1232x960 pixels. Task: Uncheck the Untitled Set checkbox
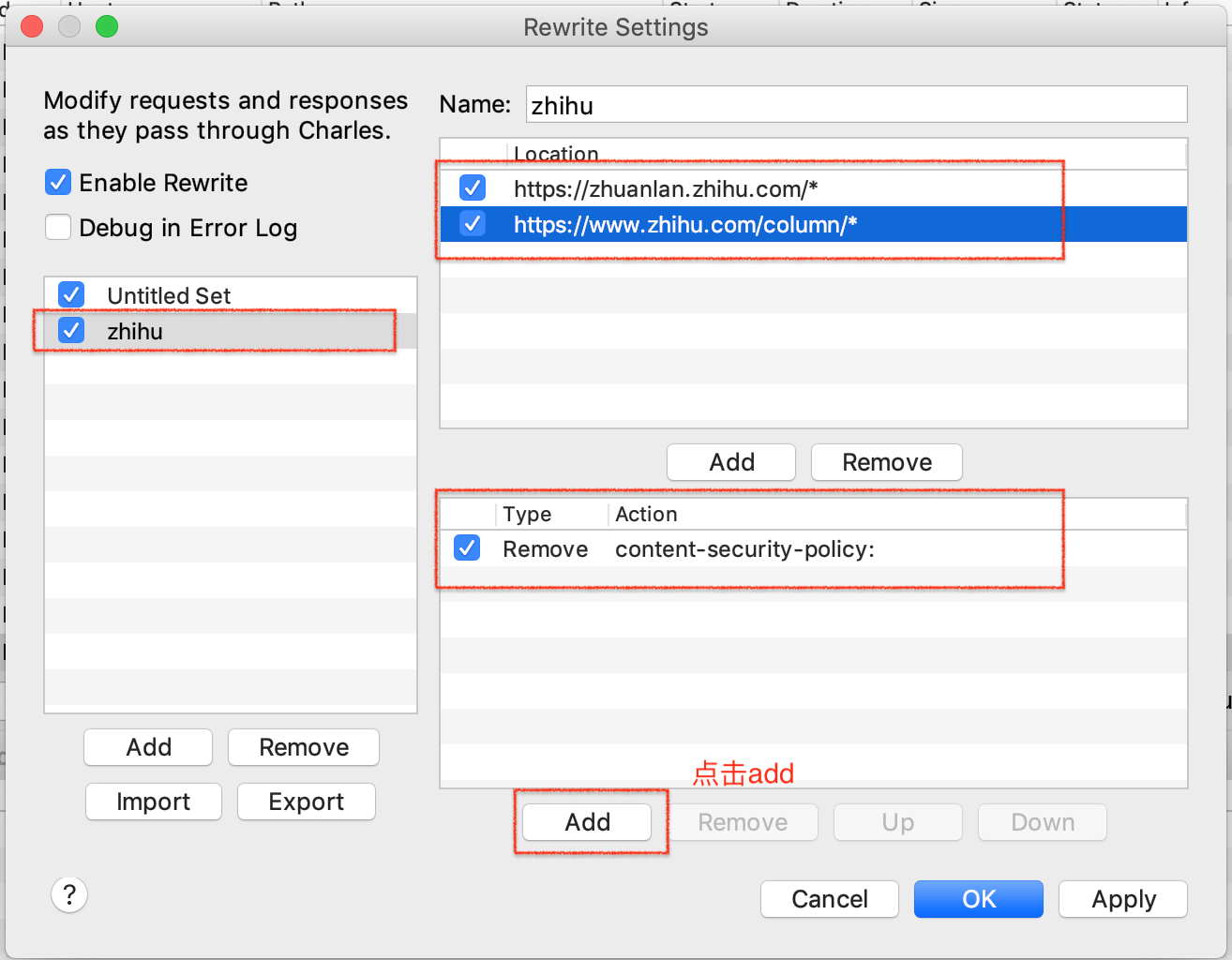(x=71, y=295)
